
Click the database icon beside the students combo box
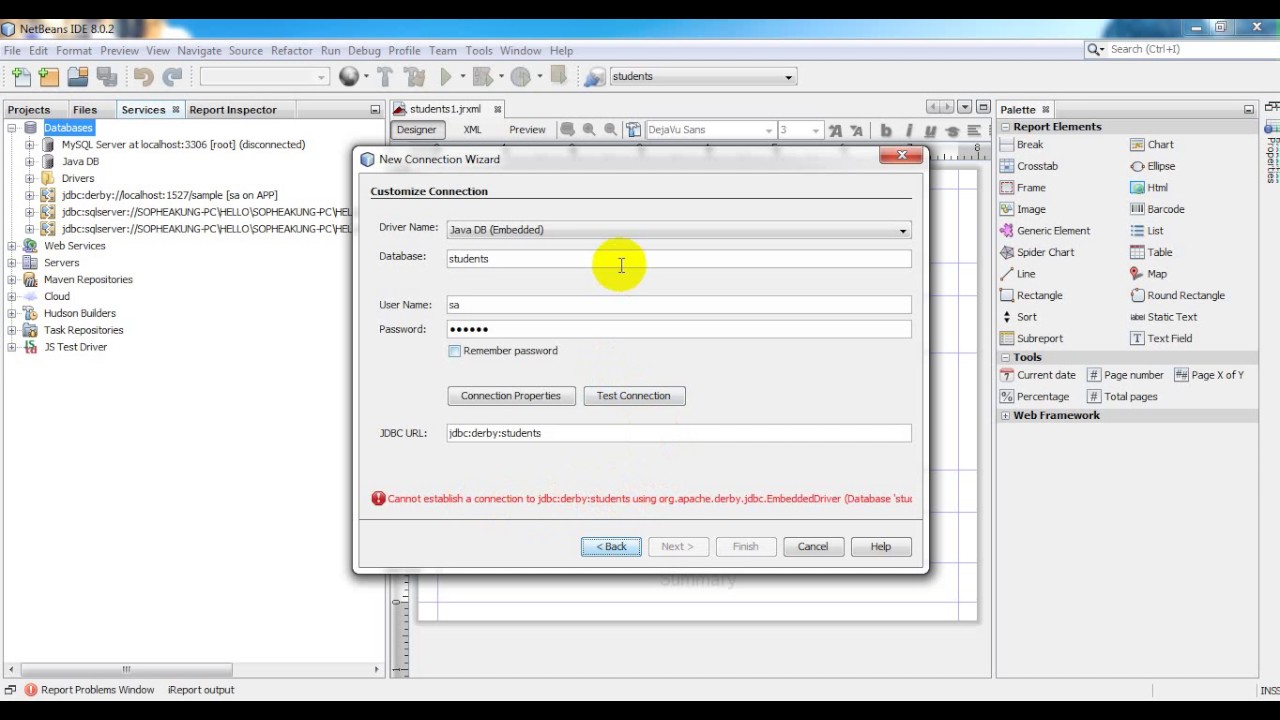(x=594, y=77)
